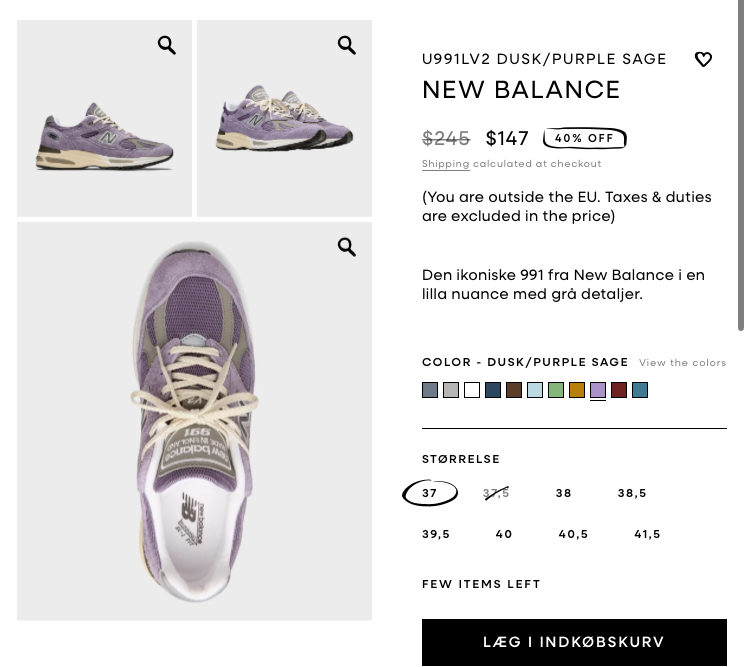Pick size 38,5
The height and width of the screenshot is (667, 750).
coord(632,493)
